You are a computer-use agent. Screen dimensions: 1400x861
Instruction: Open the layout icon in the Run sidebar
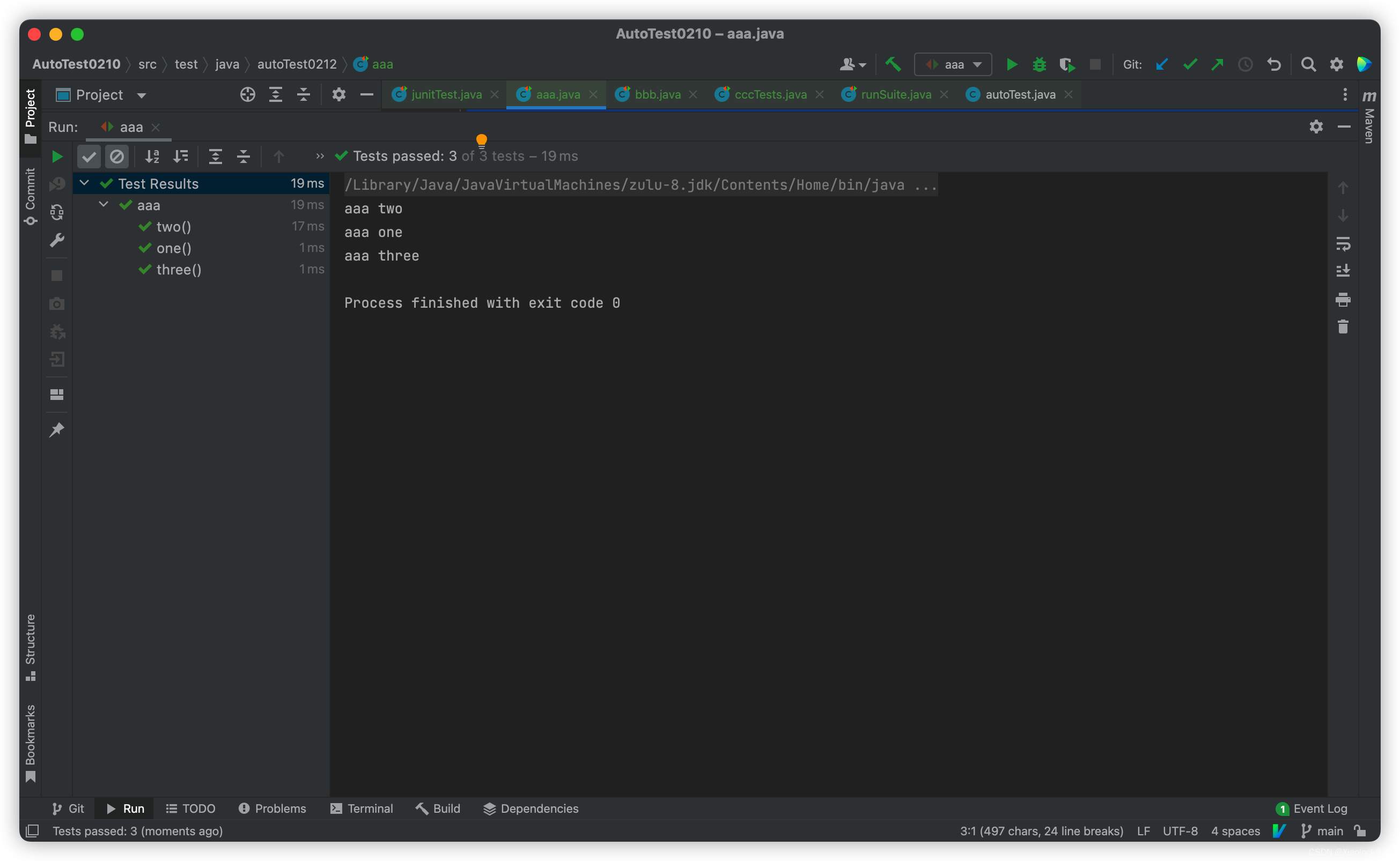pos(57,394)
